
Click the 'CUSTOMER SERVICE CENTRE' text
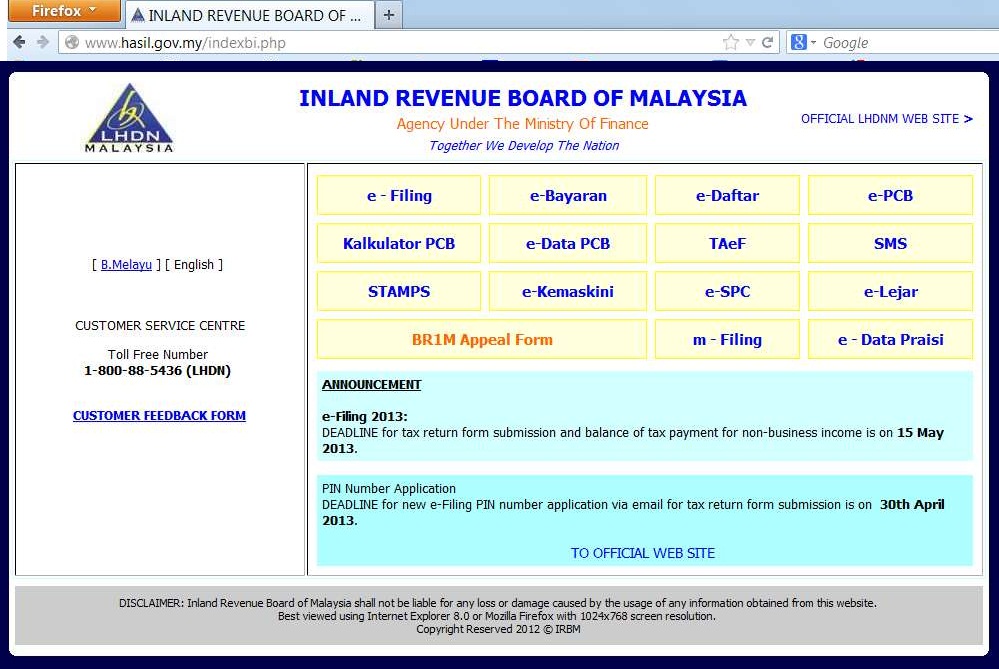(x=160, y=326)
